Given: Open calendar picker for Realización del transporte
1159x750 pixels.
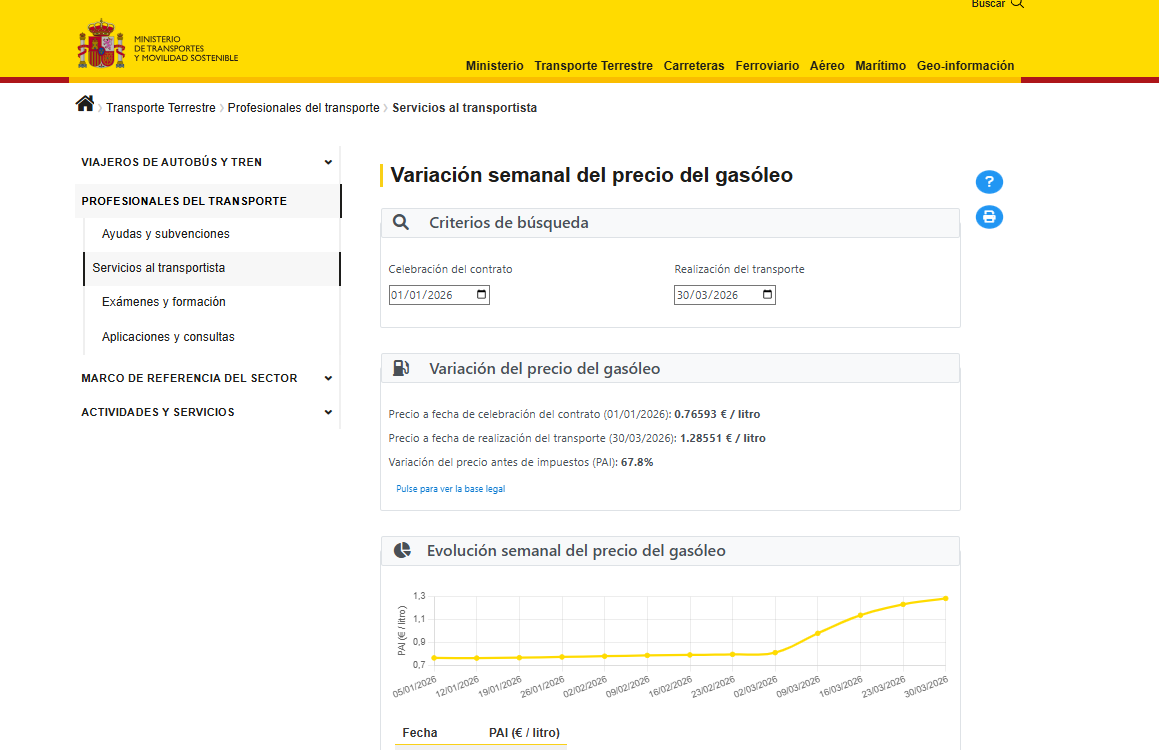Looking at the screenshot, I should tap(767, 295).
